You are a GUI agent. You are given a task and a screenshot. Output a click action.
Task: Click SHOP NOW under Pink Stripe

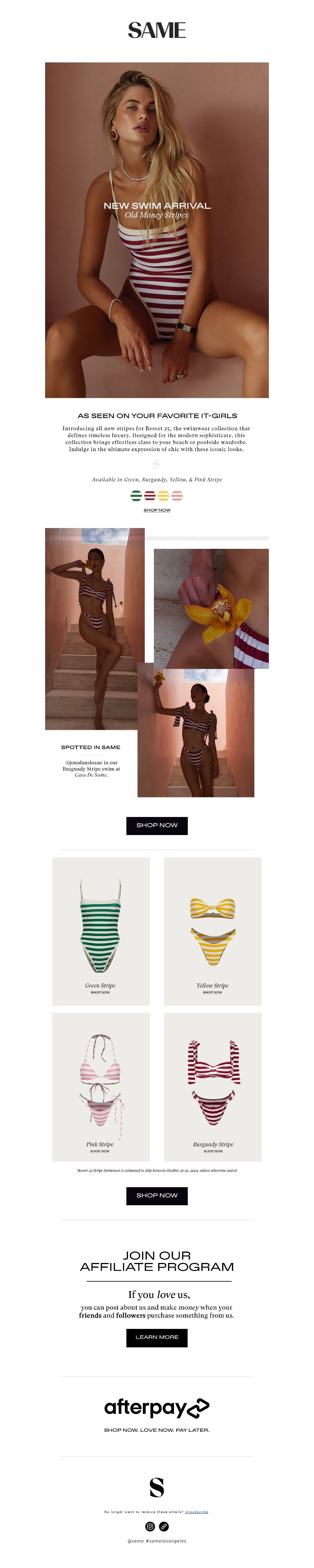pos(100,1151)
